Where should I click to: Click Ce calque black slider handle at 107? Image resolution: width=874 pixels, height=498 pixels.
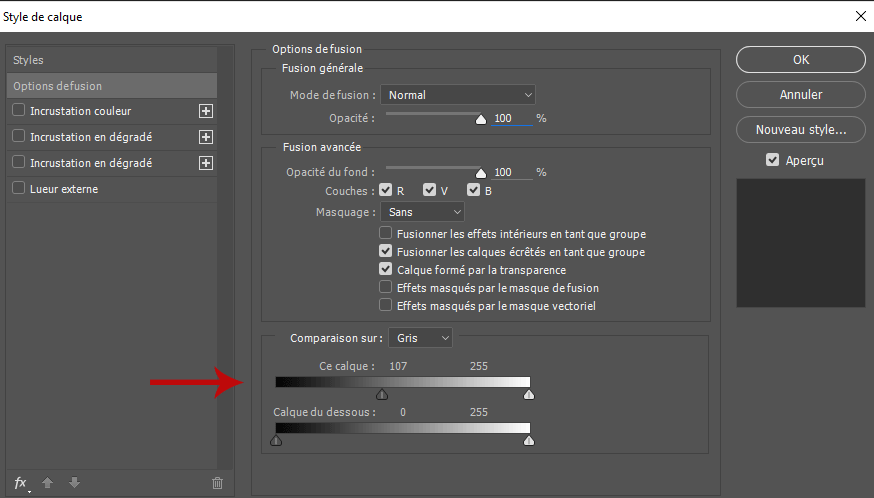click(x=382, y=394)
